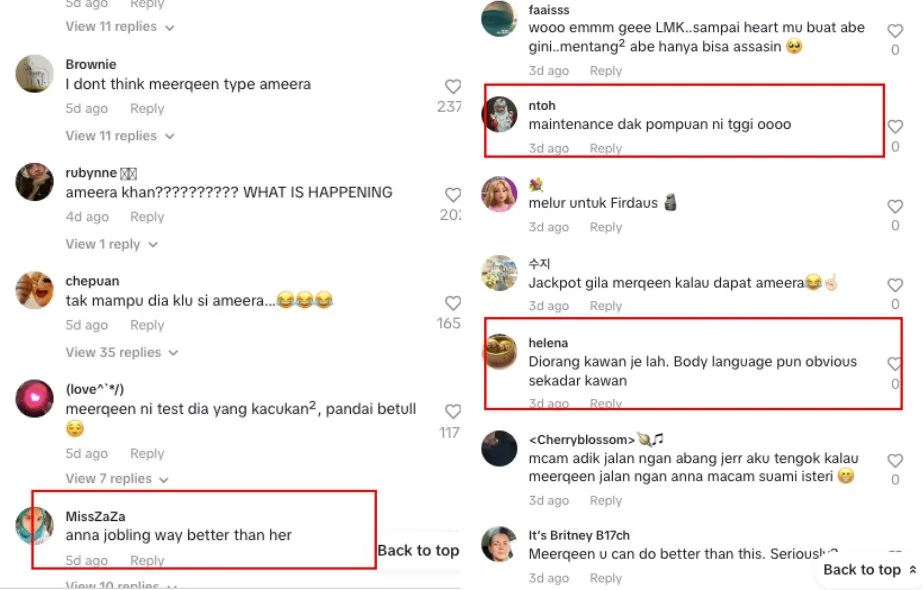Viewport: 923px width, 590px height.
Task: Reply to MissZaZa's comment
Action: pyautogui.click(x=147, y=561)
